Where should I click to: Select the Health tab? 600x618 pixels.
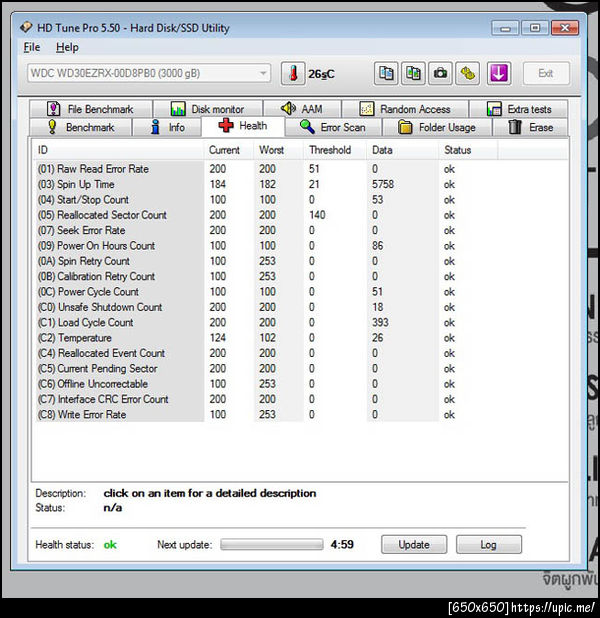point(243,126)
